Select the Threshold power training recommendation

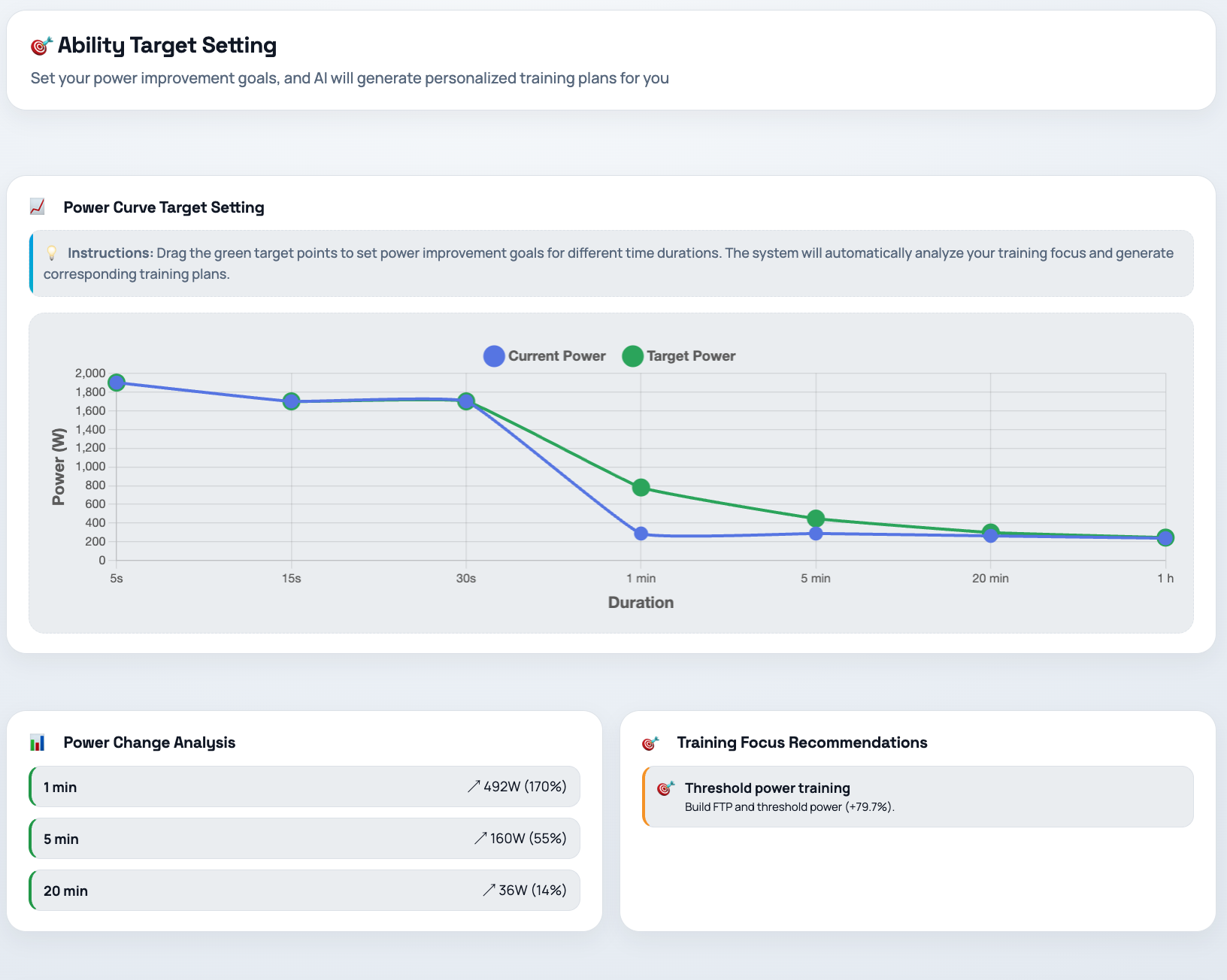click(x=918, y=797)
